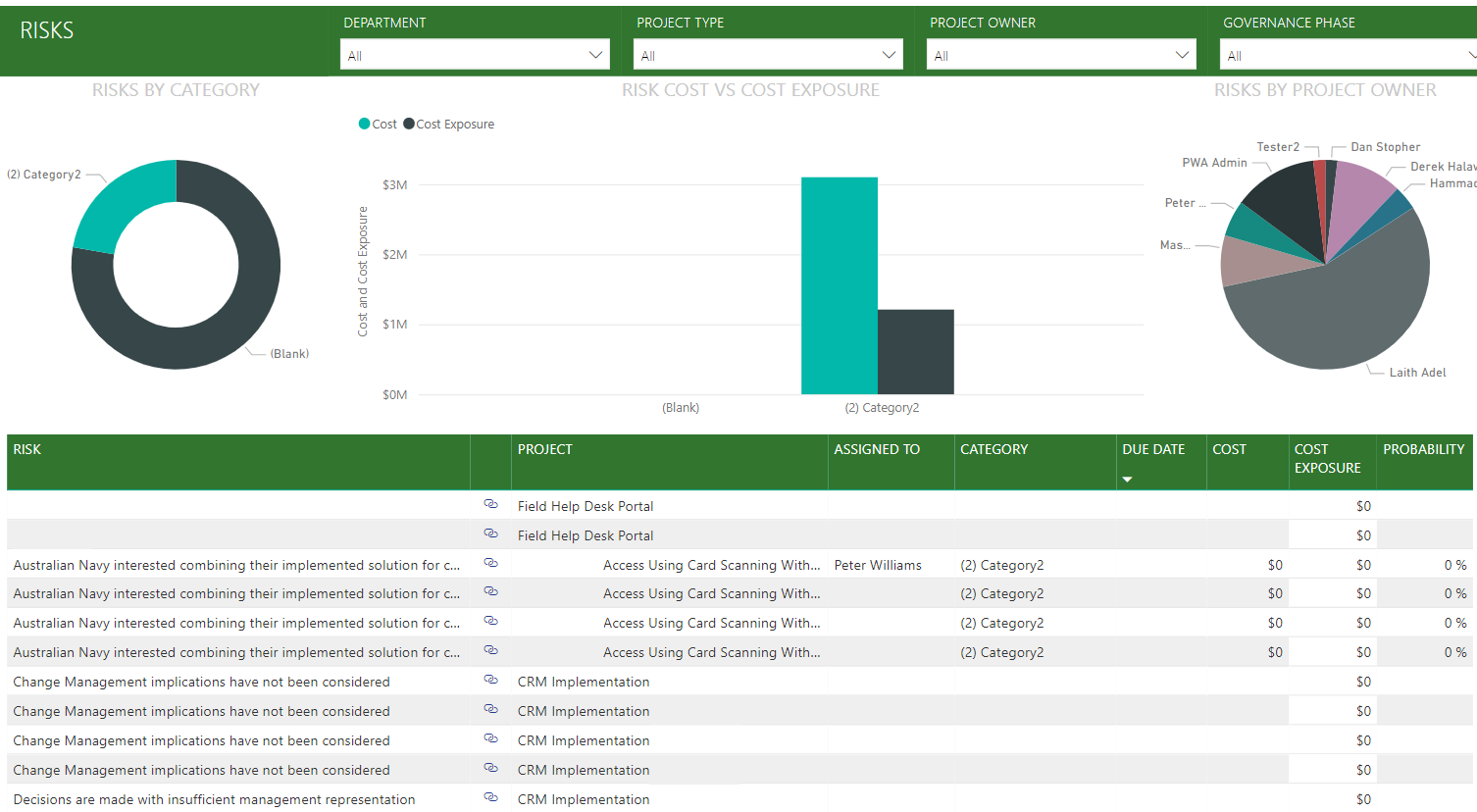Screen dimensions: 1477x812
Task: Click the link icon on the first Australian Navy risk row
Action: [490, 562]
